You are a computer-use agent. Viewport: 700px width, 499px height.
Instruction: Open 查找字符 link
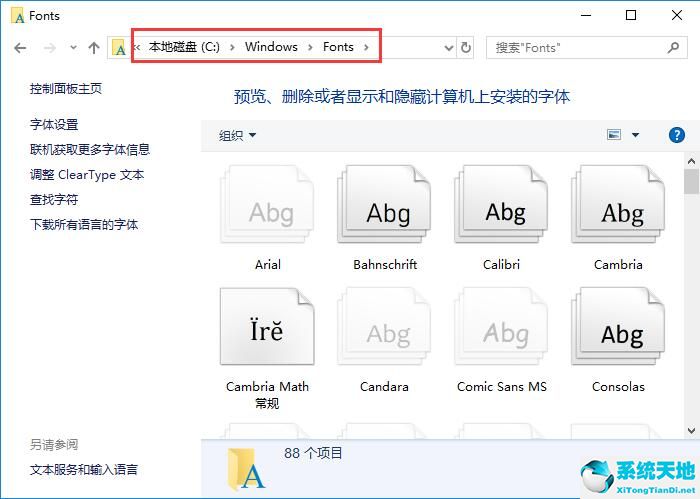[x=54, y=200]
